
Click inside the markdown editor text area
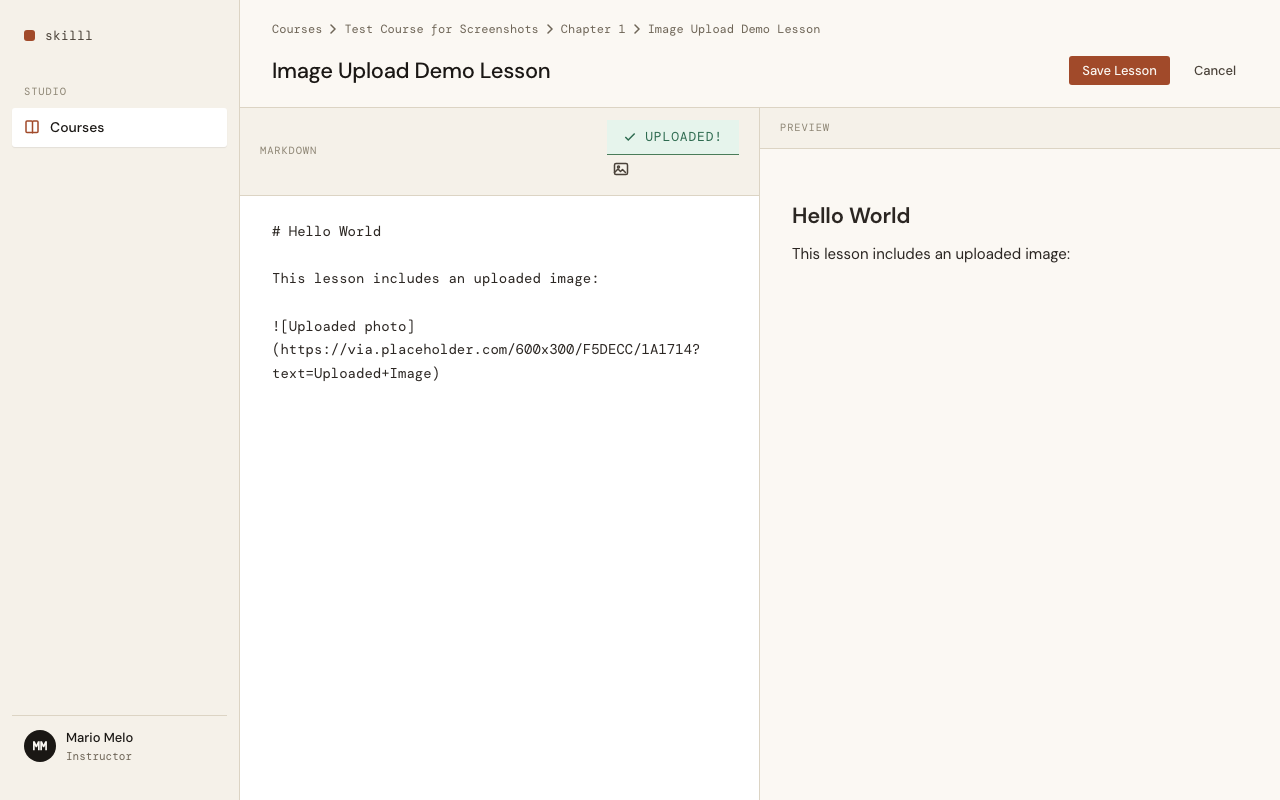coord(499,497)
